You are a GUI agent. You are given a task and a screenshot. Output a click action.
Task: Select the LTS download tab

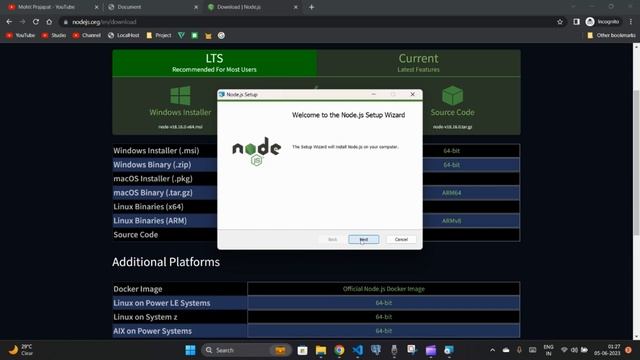pos(214,63)
